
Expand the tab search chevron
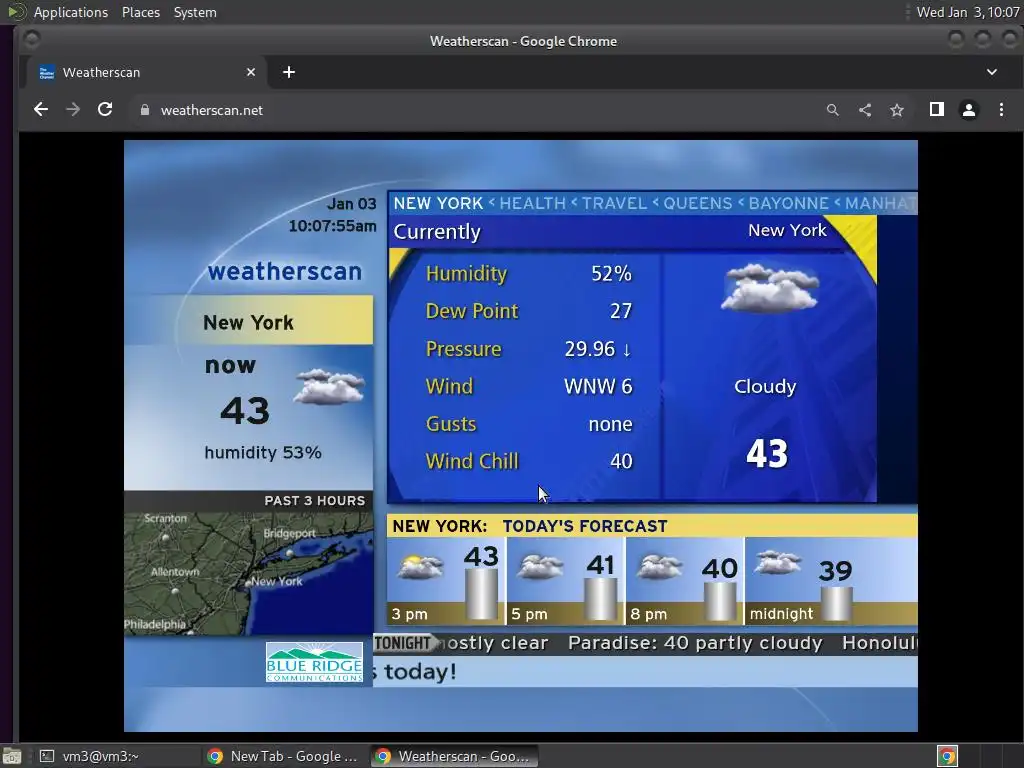[x=991, y=72]
